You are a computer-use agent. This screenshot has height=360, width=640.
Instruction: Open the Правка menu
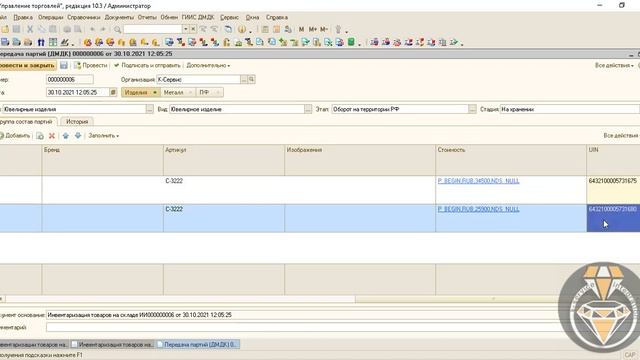click(23, 18)
